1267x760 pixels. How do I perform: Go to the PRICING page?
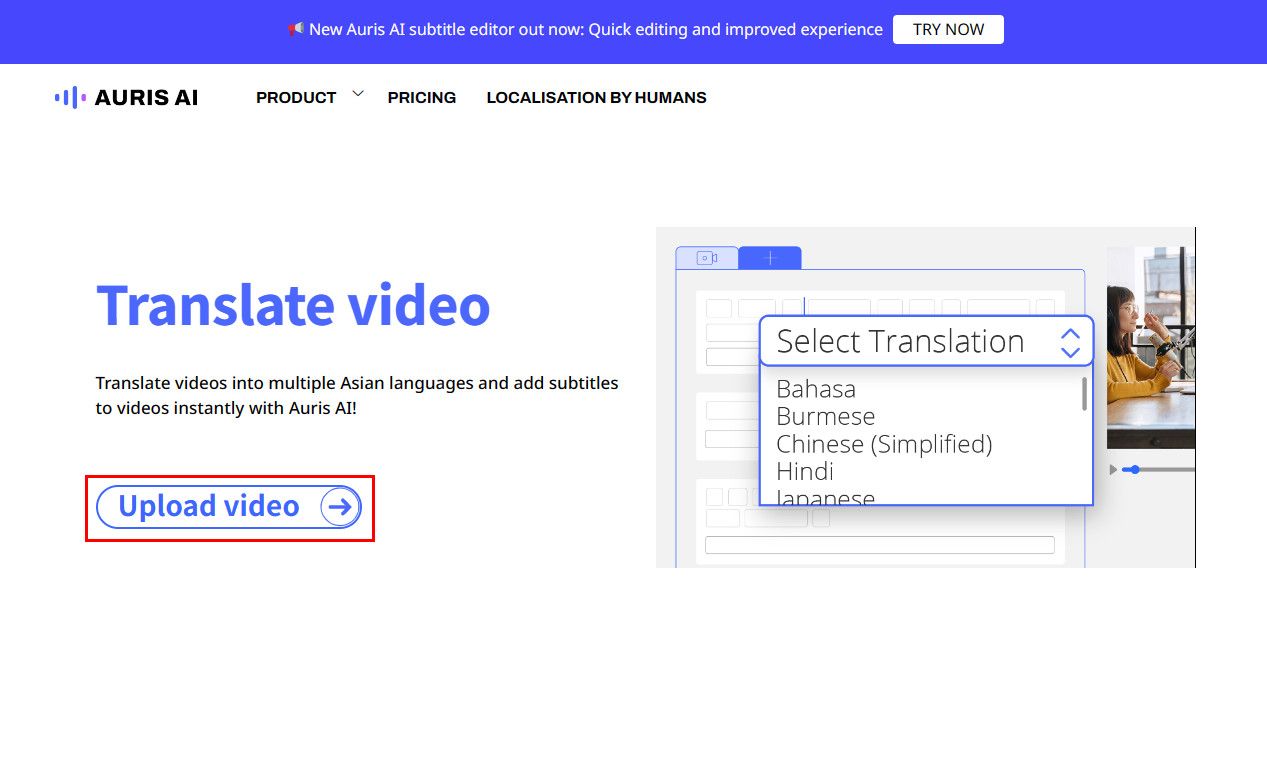pos(422,98)
